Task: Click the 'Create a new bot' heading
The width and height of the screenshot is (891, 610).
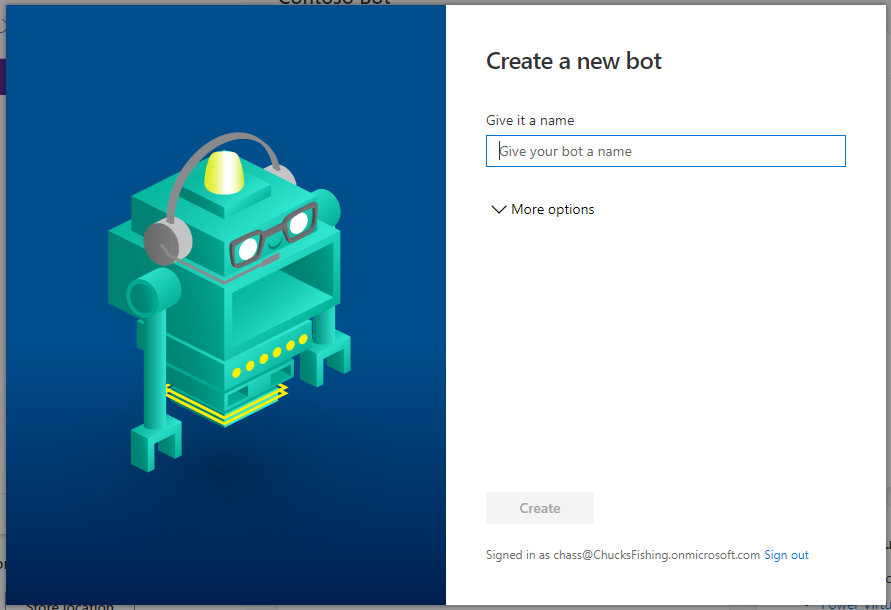Action: [x=573, y=61]
